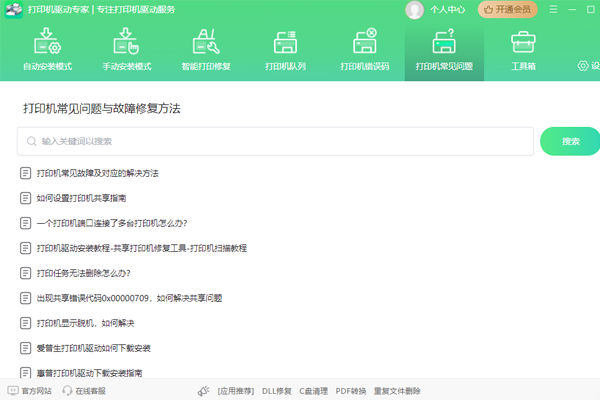Open 智能打印修复 tool
The height and width of the screenshot is (400, 600).
(x=205, y=50)
